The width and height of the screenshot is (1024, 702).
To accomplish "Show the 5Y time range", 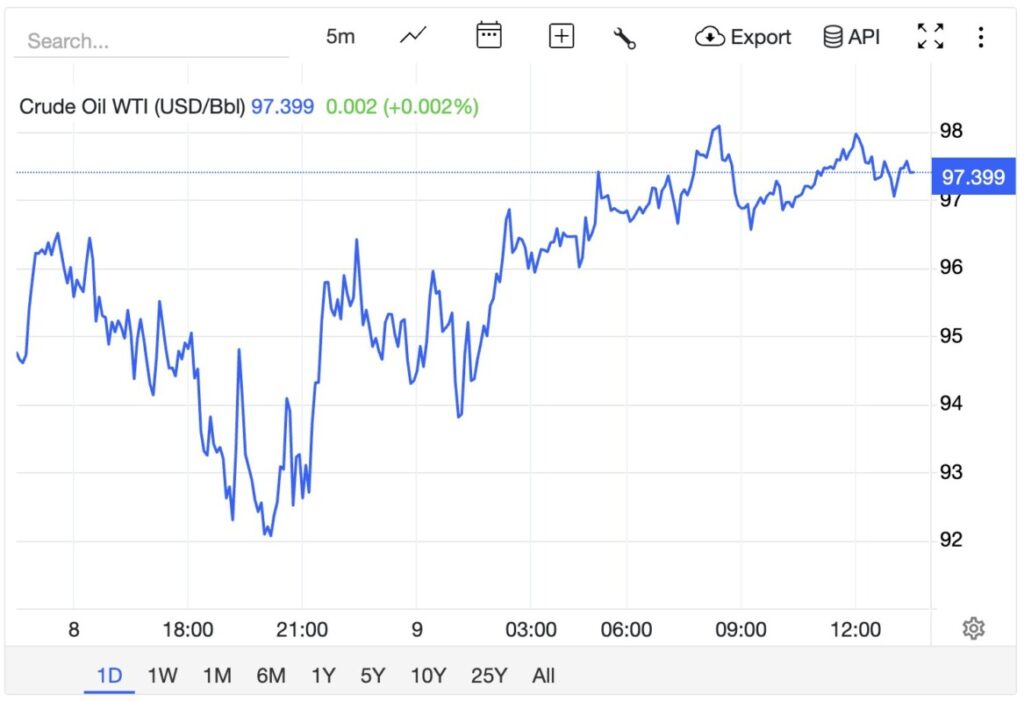I will click(372, 675).
